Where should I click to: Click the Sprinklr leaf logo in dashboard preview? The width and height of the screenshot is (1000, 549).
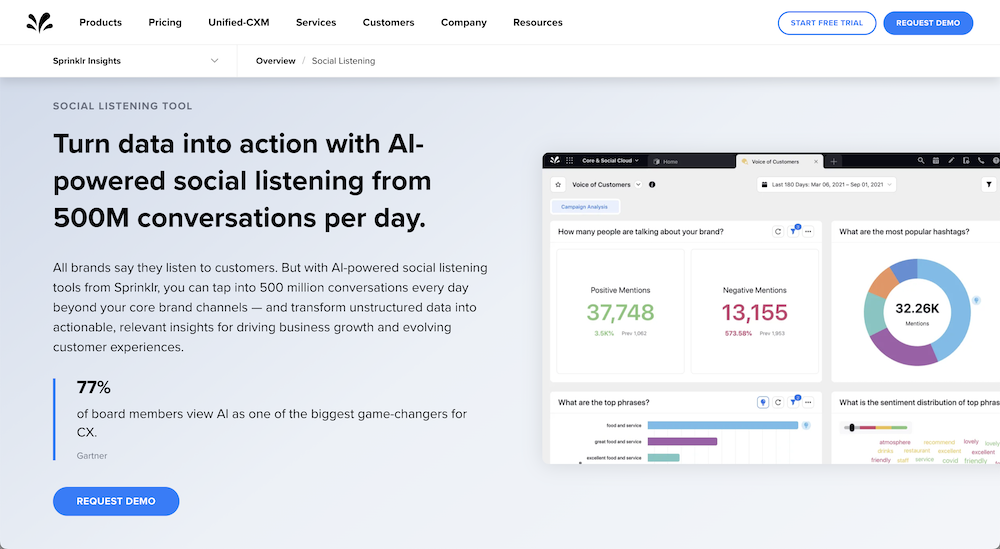(x=555, y=161)
